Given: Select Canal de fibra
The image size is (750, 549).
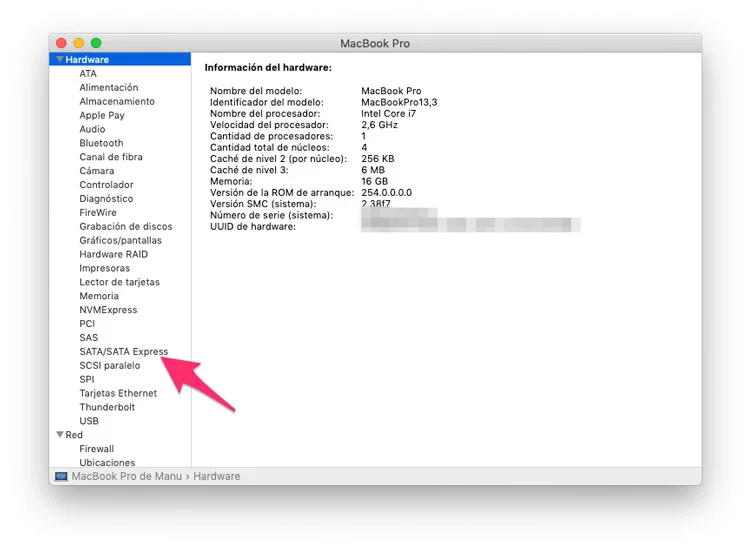Looking at the screenshot, I should tap(111, 157).
